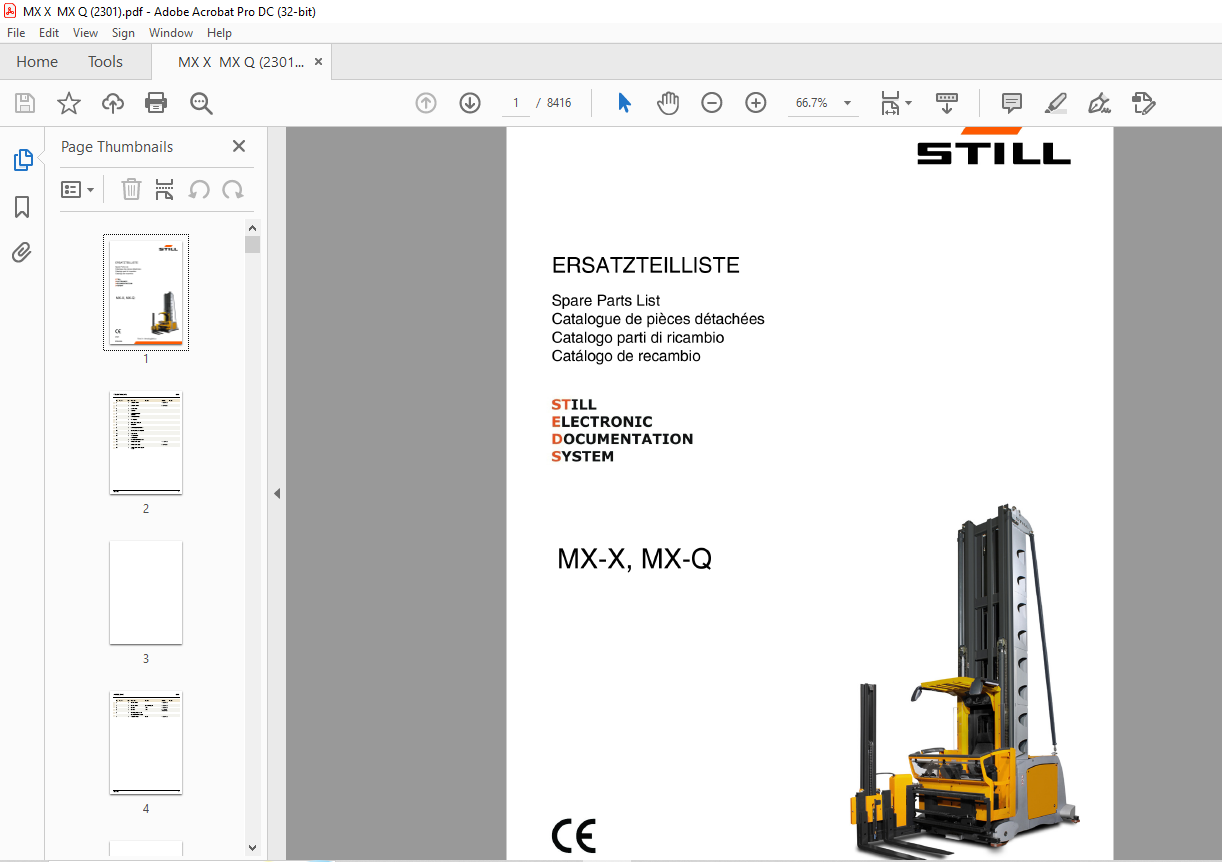1222x862 pixels.
Task: Go to the previous page with the up arrow
Action: pos(426,103)
